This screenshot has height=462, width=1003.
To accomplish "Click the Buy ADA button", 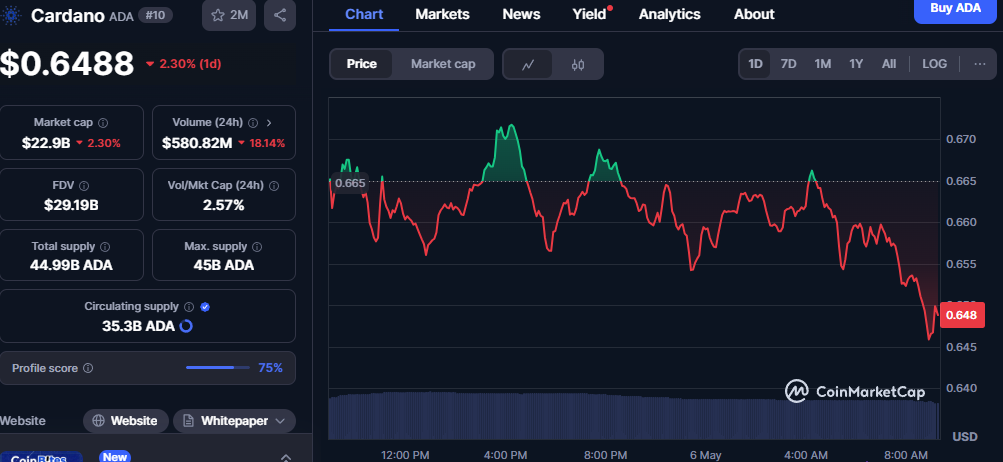I will [955, 9].
